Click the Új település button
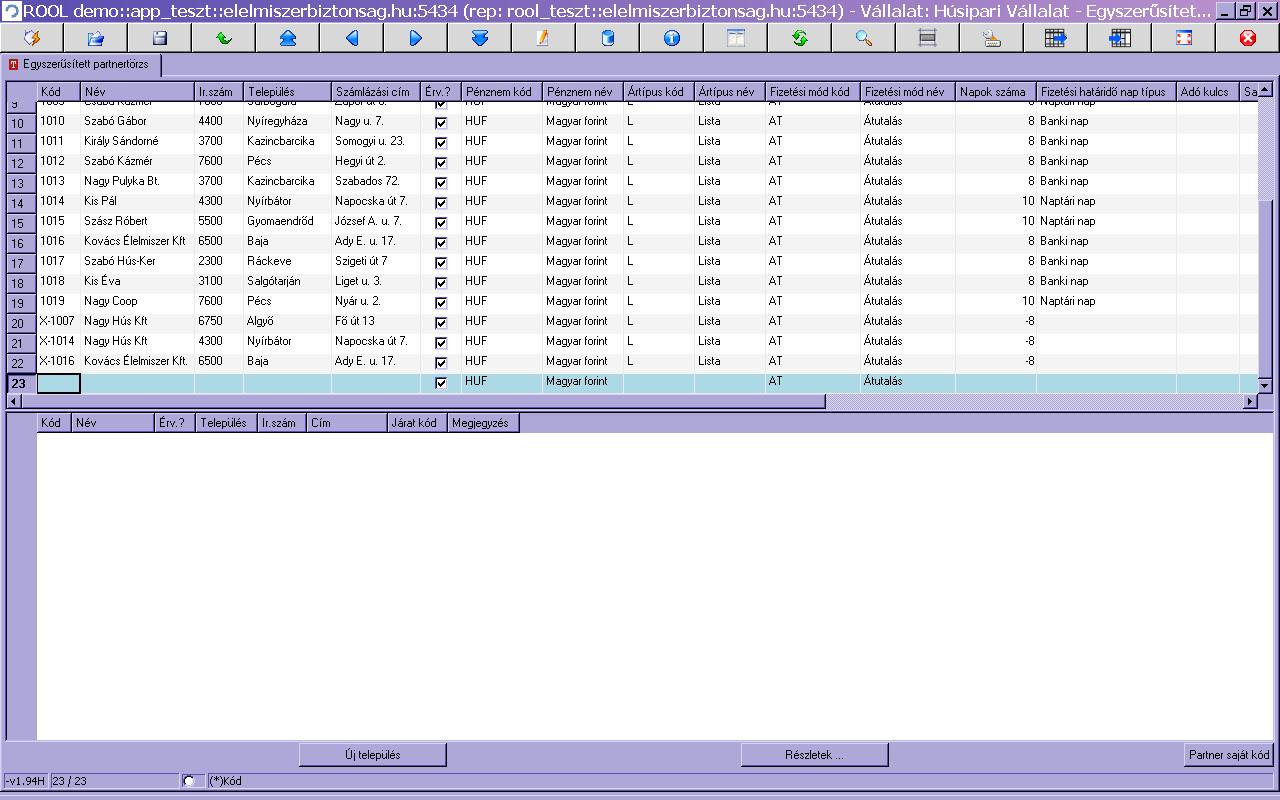 pyautogui.click(x=373, y=755)
